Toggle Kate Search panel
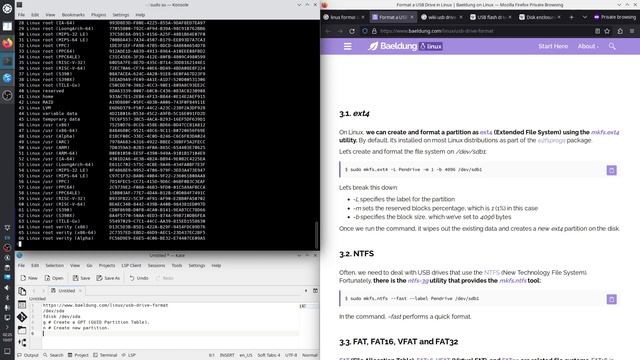Image resolution: width=640 pixels, height=360 pixels. click(53, 355)
